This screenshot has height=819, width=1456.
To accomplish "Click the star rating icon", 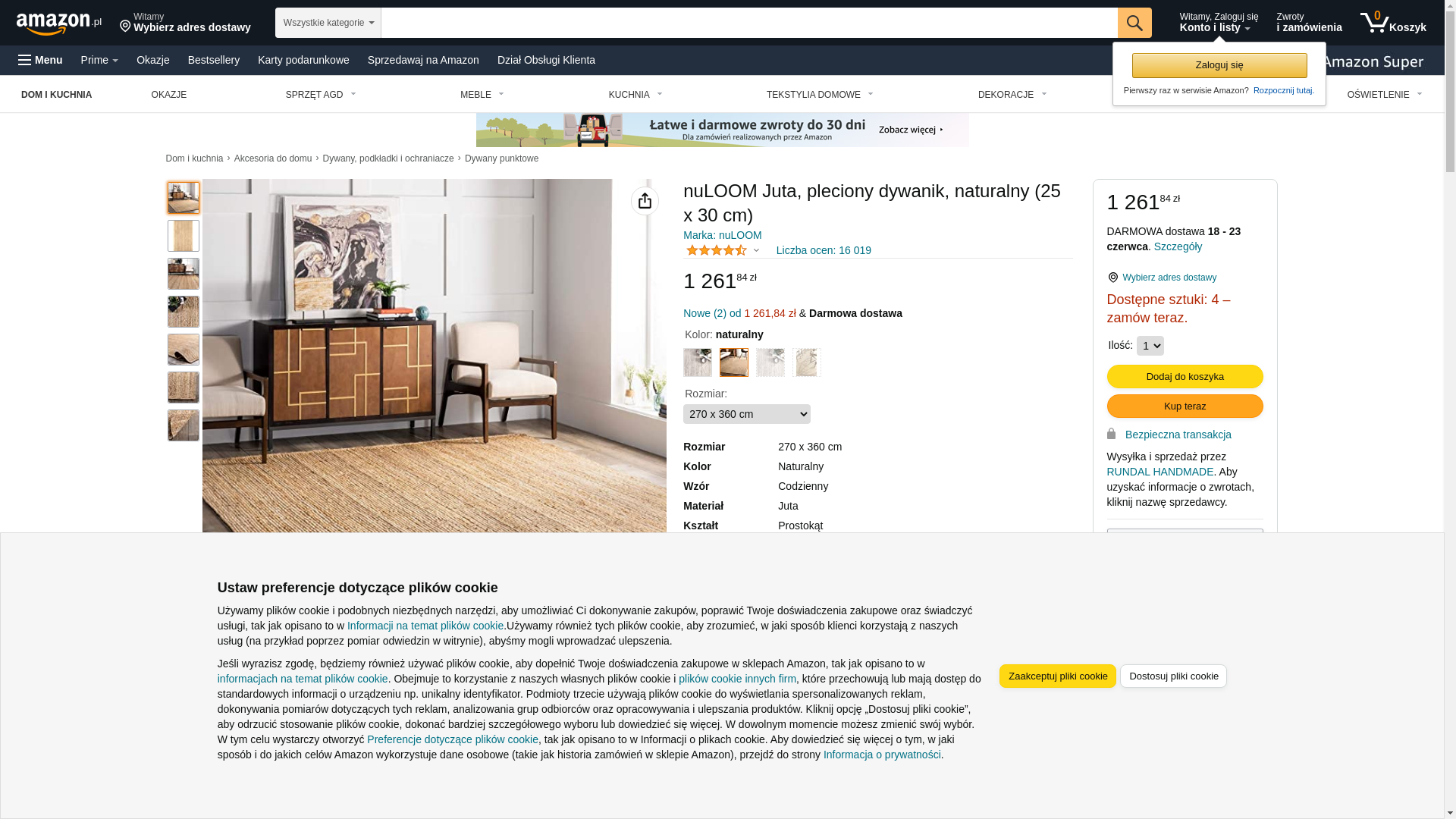I will click(x=717, y=250).
